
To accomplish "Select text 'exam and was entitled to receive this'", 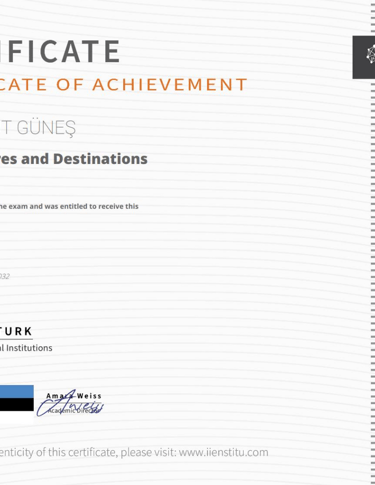I will click(73, 206).
